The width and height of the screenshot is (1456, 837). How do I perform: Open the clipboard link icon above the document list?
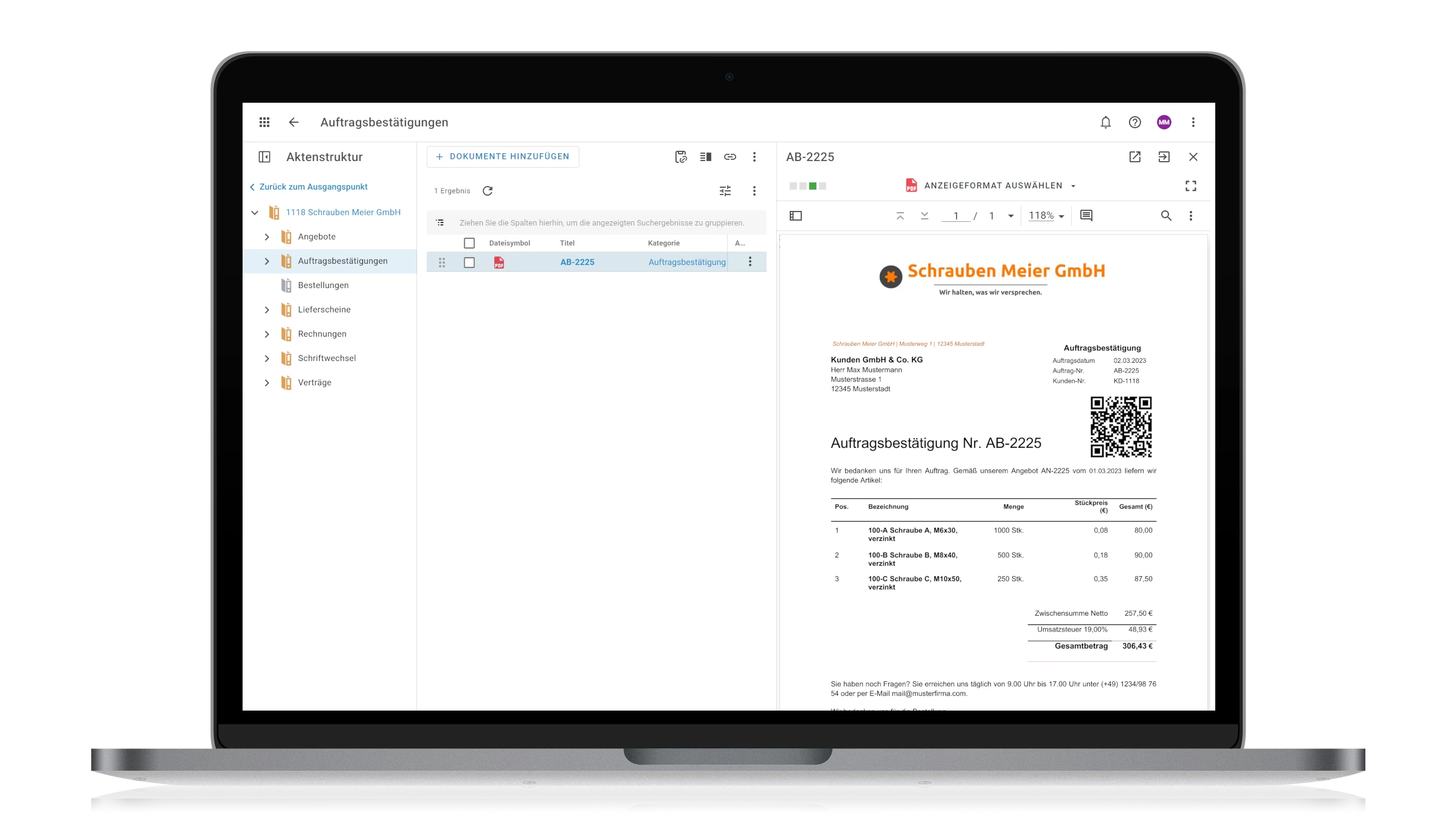coord(681,157)
